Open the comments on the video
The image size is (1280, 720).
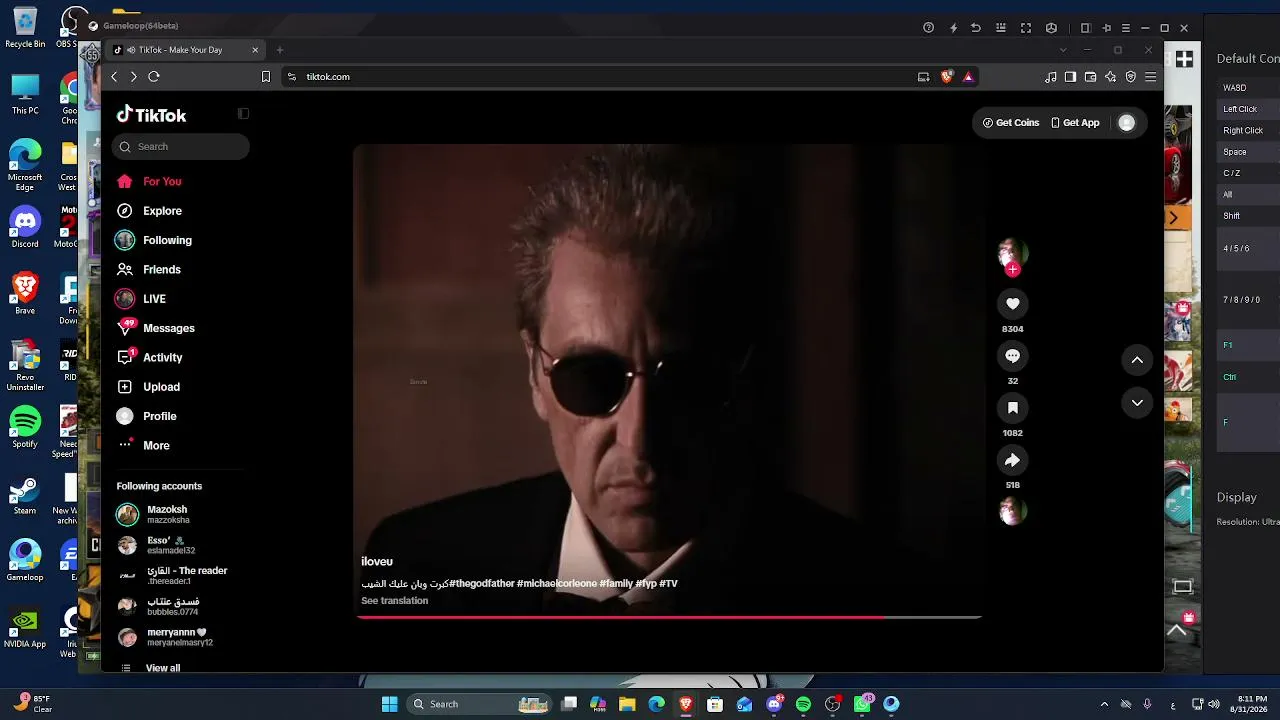pos(1012,356)
